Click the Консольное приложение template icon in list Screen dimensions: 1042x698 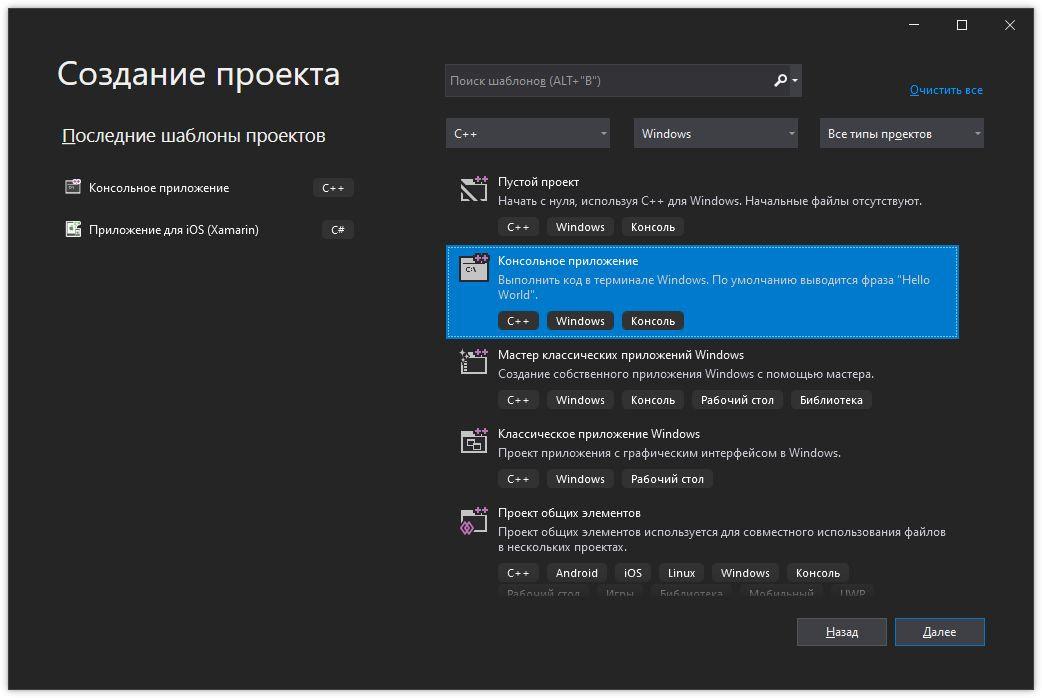tap(473, 268)
